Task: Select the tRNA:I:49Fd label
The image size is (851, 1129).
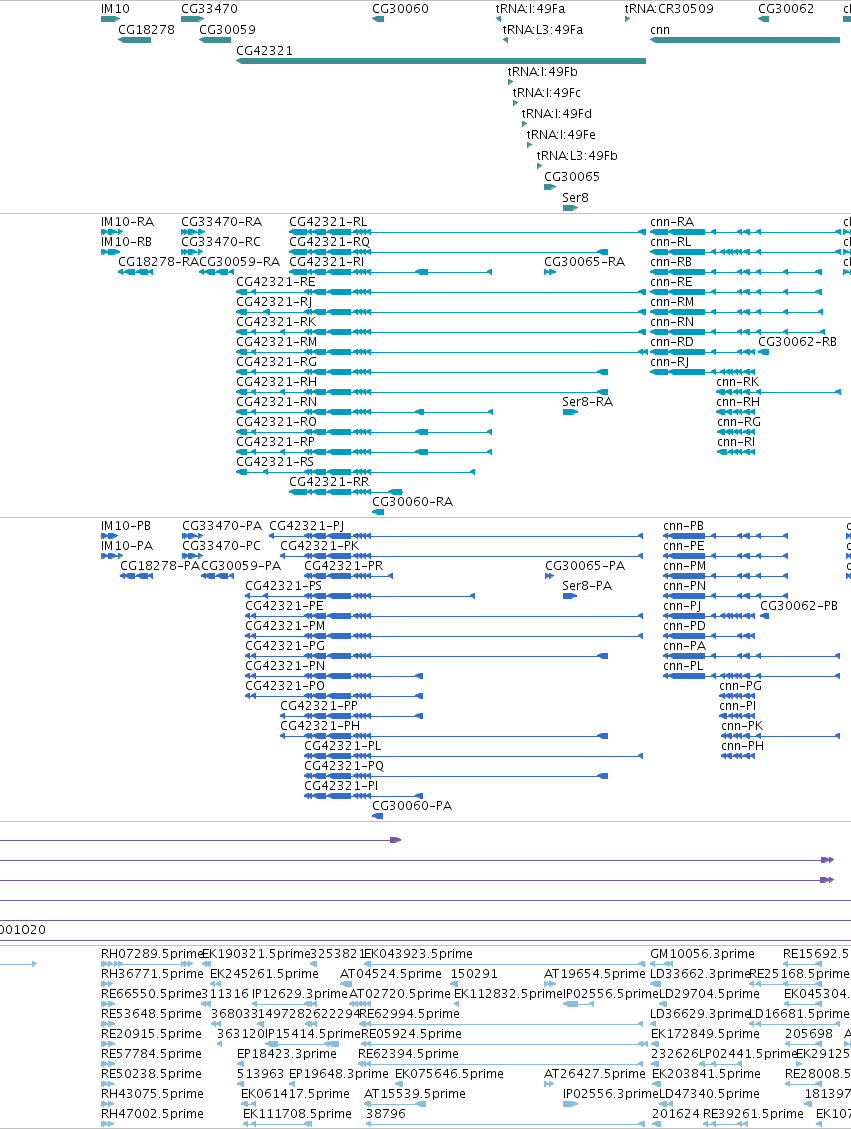Action: (557, 113)
